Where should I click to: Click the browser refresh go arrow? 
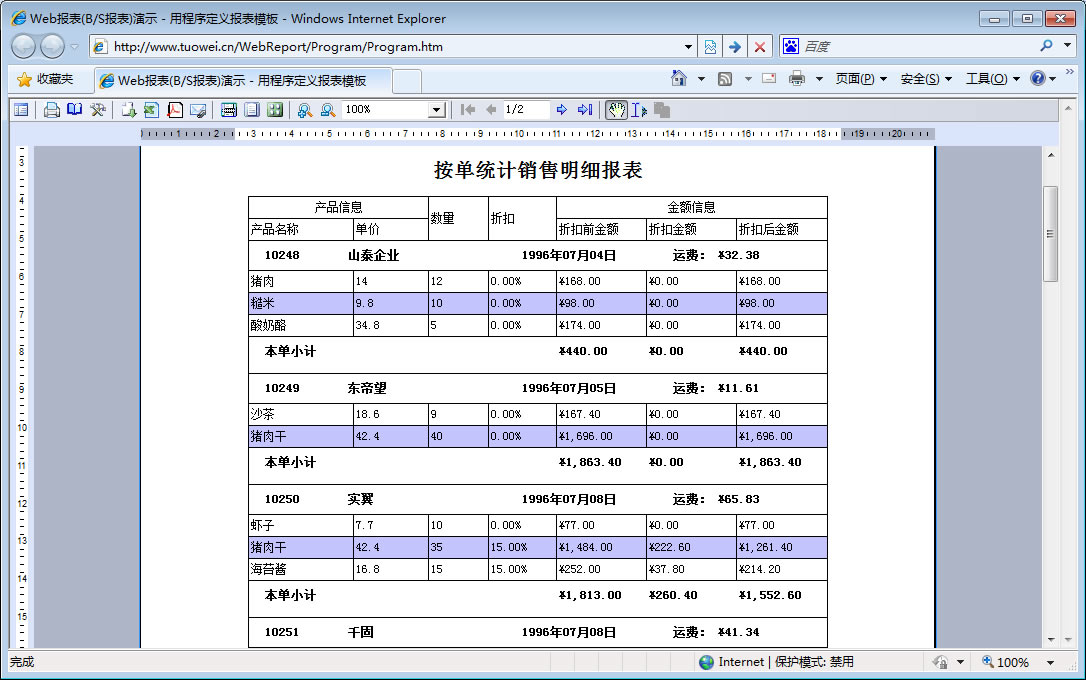[735, 47]
